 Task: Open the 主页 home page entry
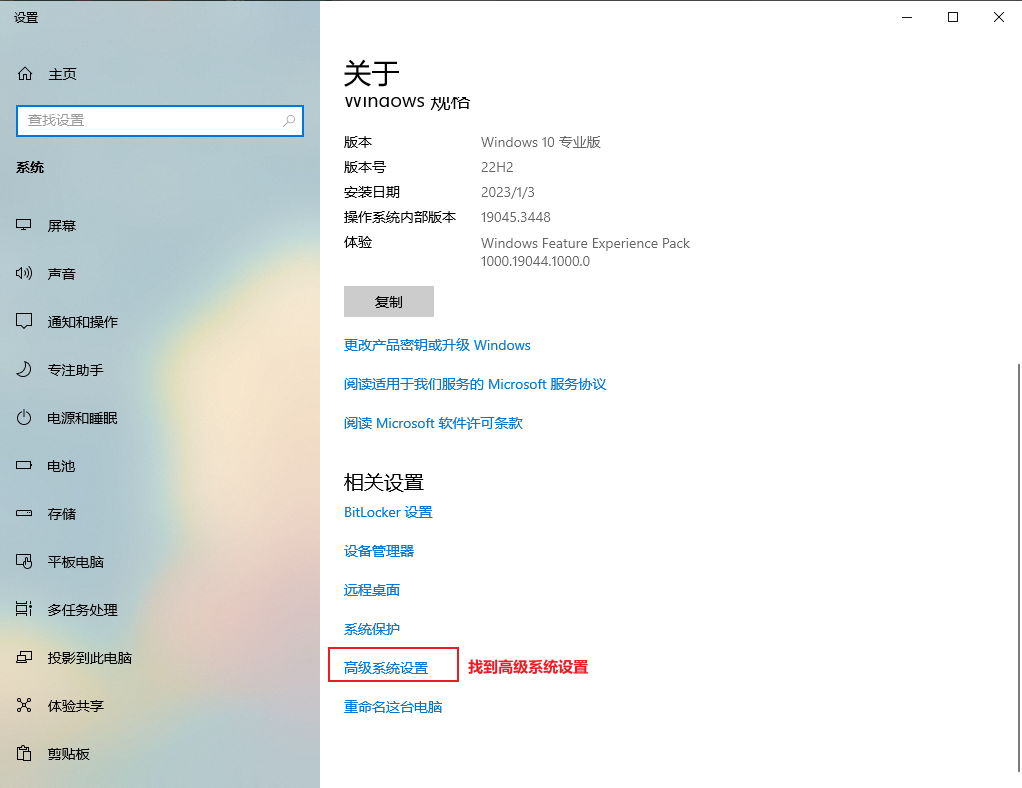(63, 74)
